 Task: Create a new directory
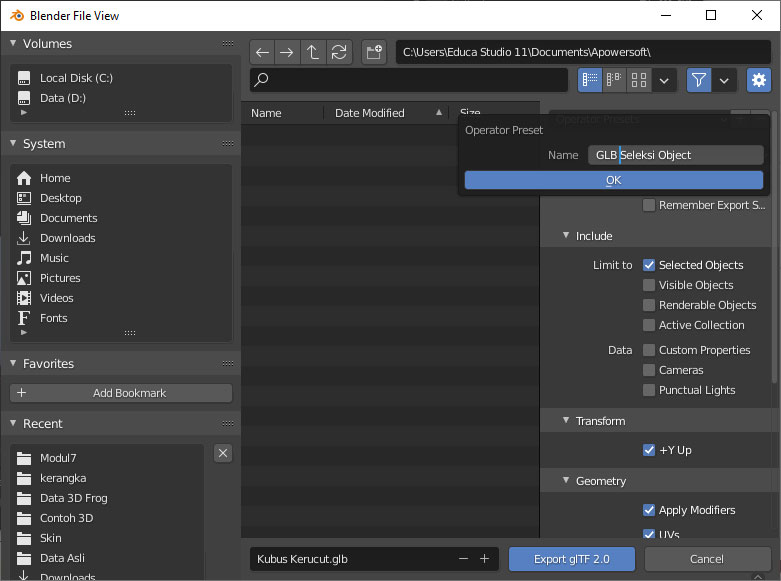coord(374,52)
